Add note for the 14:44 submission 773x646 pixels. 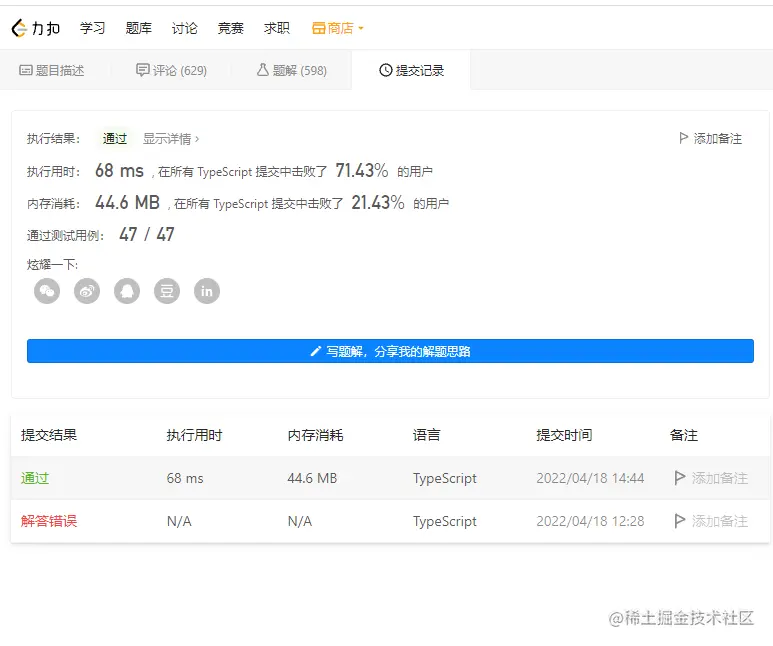click(x=711, y=478)
